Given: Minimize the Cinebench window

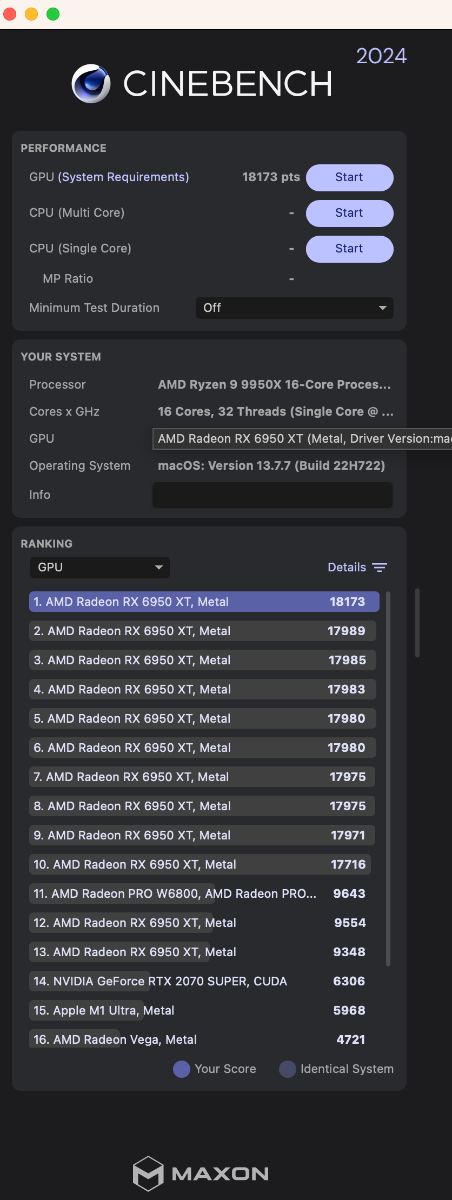Looking at the screenshot, I should (x=32, y=14).
